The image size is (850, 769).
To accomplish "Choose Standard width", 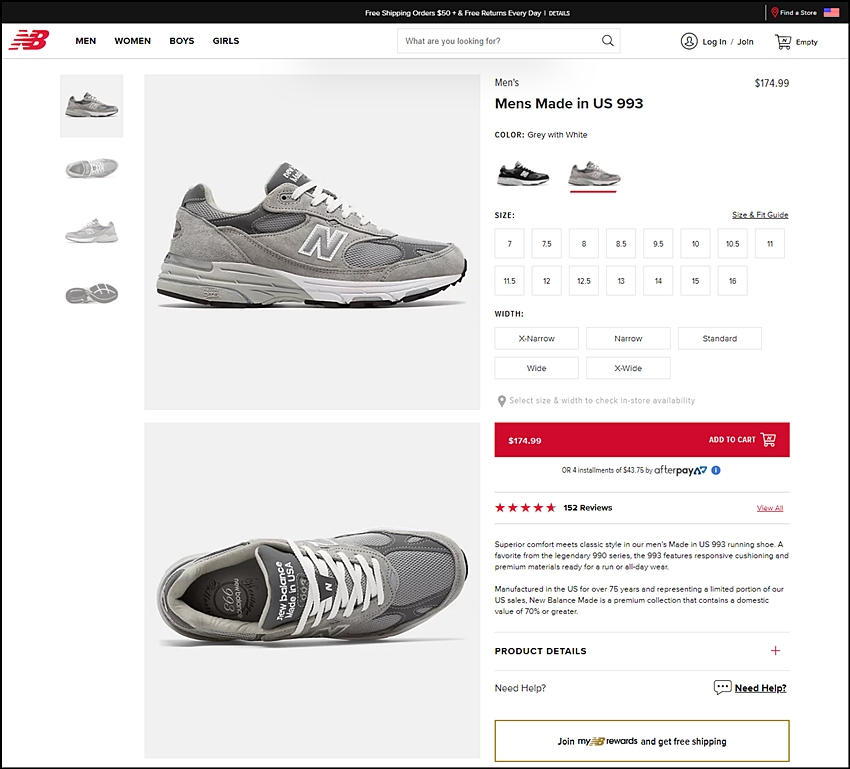I will (x=720, y=338).
